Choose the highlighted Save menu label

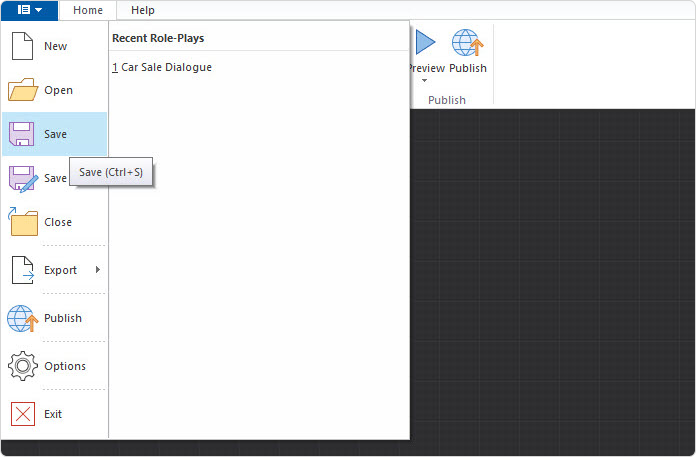[x=55, y=134]
